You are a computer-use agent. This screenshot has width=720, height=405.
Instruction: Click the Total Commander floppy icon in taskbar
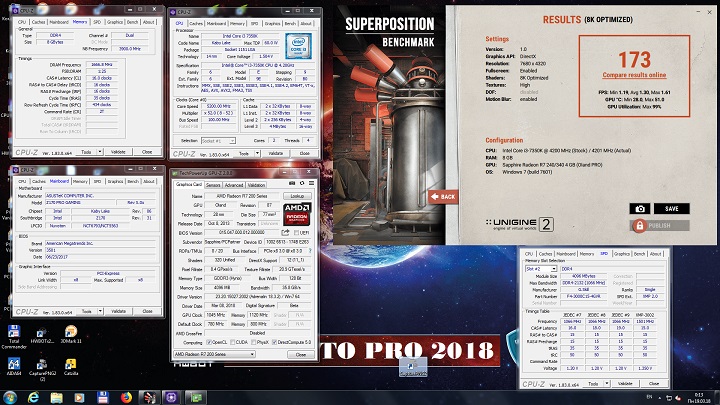coord(102,397)
